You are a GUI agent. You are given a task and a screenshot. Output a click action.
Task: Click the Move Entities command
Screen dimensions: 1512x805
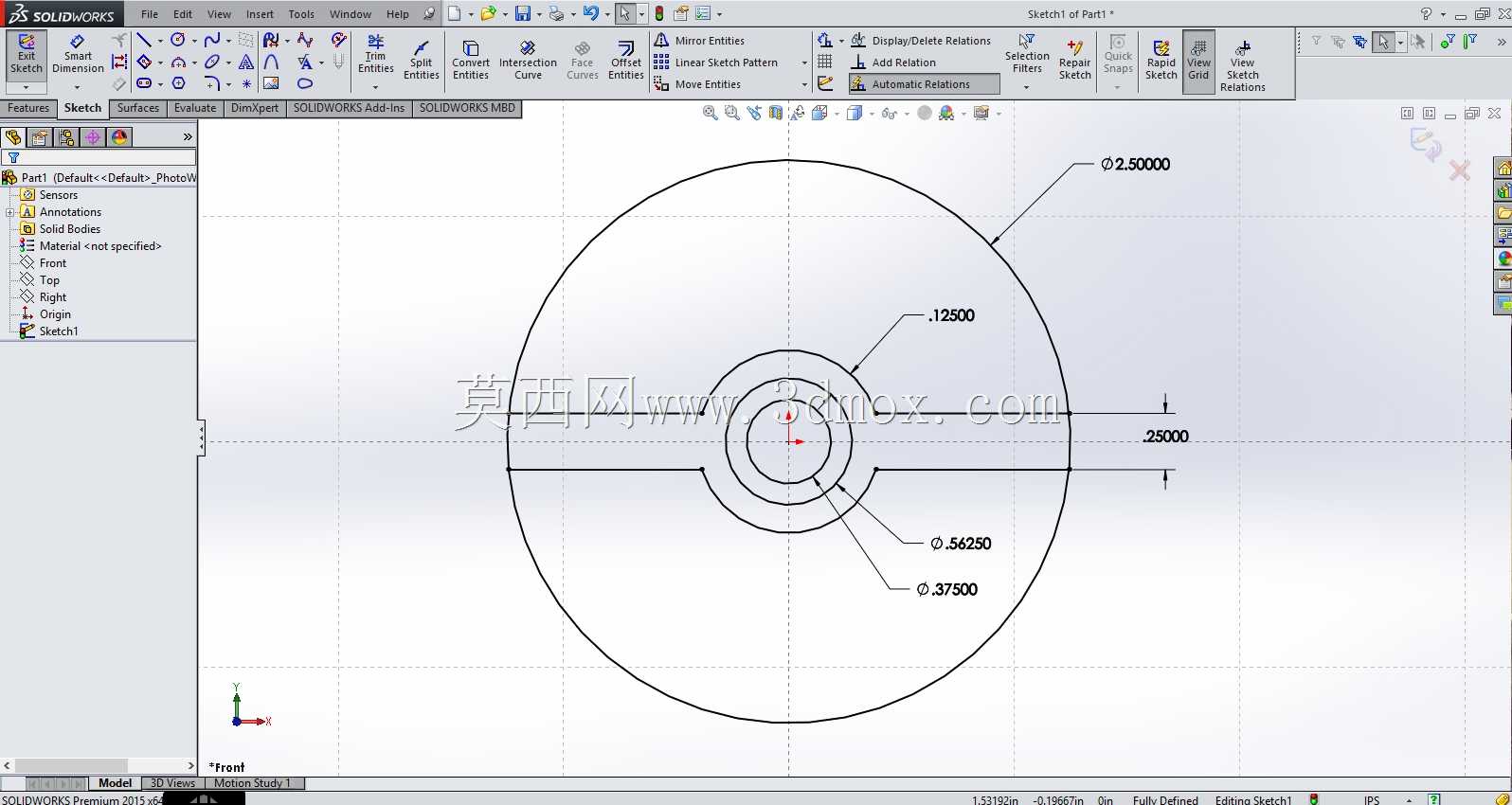click(x=698, y=84)
